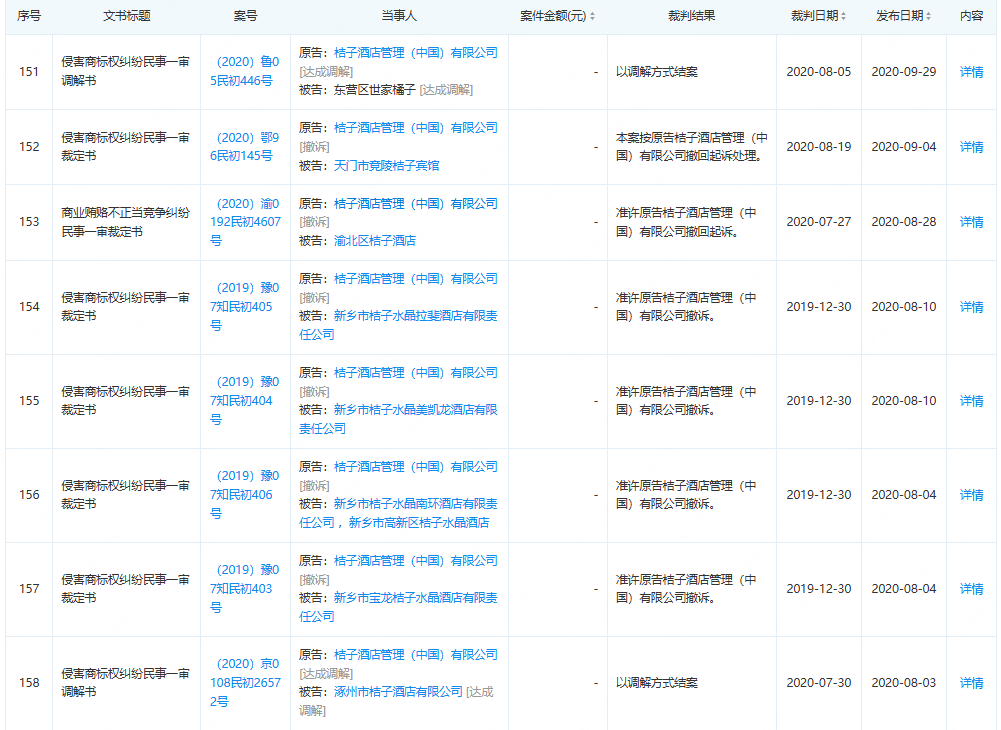Sort by 案件金额(元) column arrows
Viewport: 1001px width, 730px height.
click(x=592, y=17)
